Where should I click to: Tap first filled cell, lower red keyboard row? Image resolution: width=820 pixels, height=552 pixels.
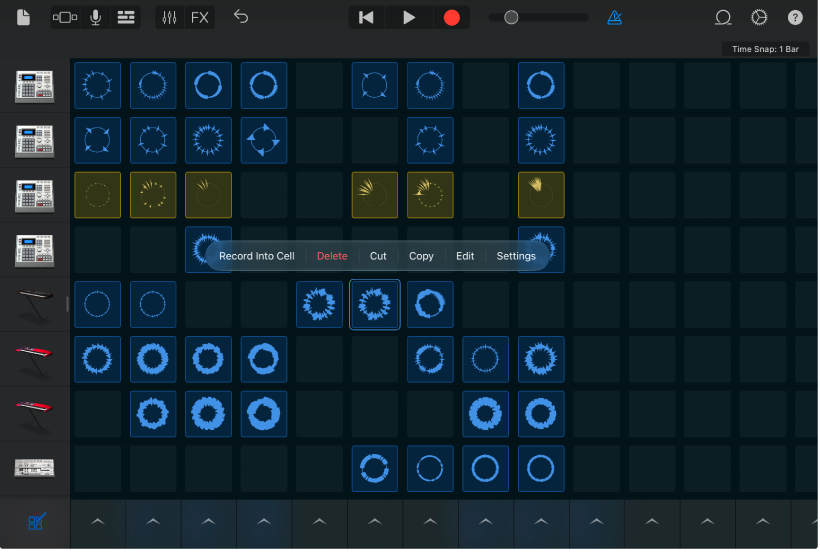coord(153,413)
